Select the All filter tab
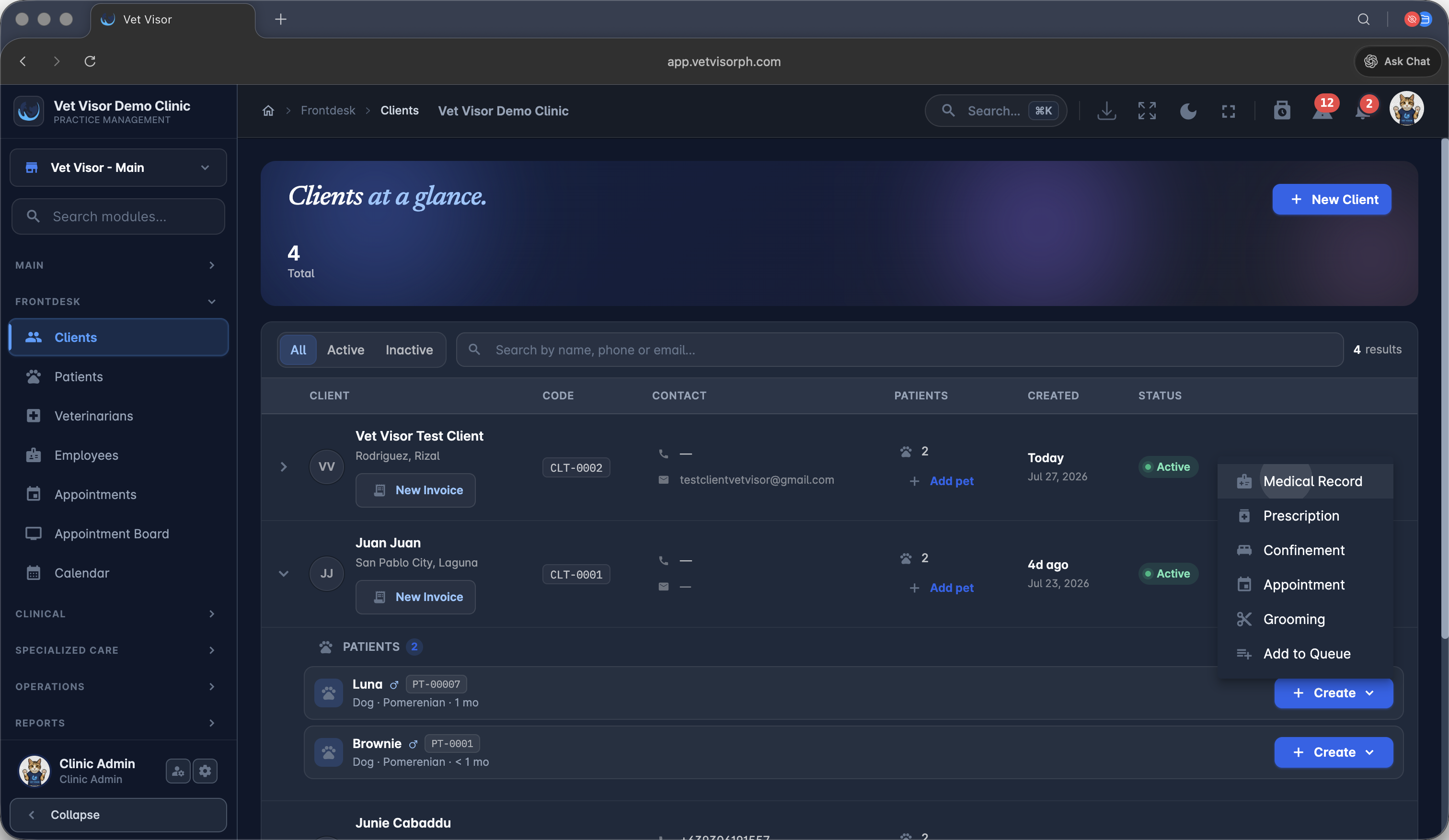The width and height of the screenshot is (1449, 840). [298, 350]
